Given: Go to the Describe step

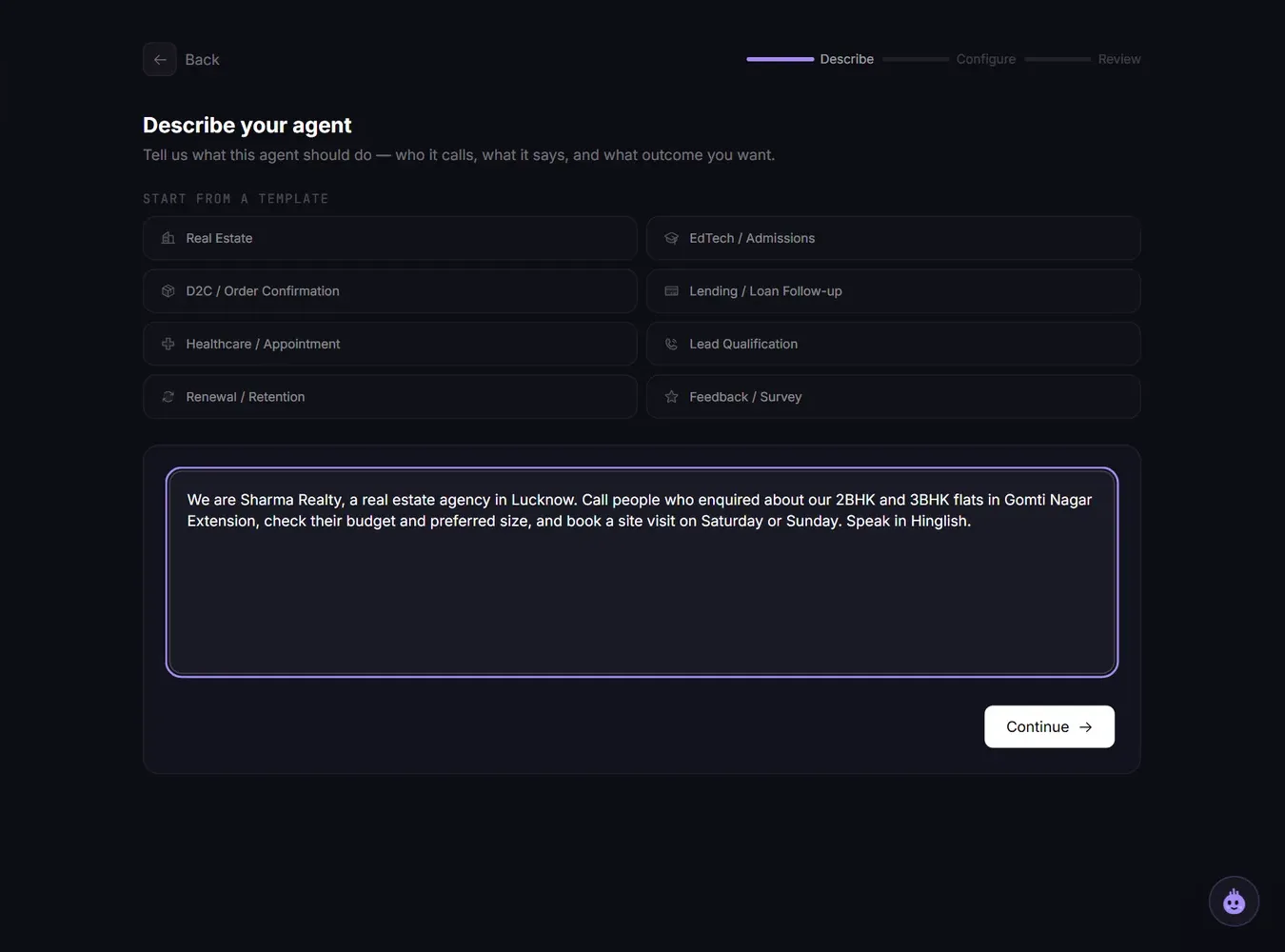Looking at the screenshot, I should (x=847, y=59).
